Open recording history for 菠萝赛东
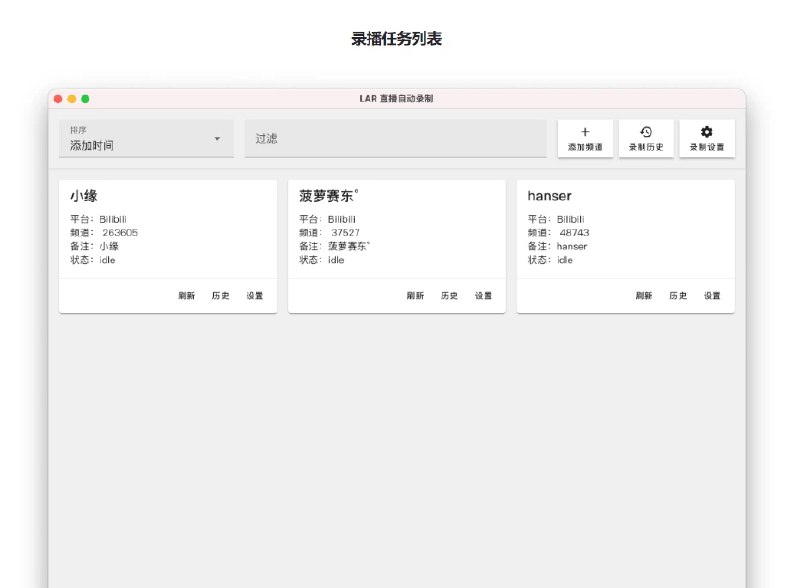 [x=450, y=296]
